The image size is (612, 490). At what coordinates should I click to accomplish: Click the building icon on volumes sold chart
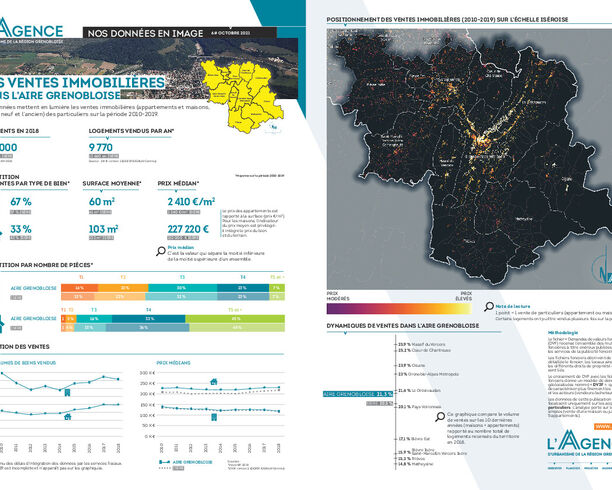pyautogui.click(x=67, y=392)
